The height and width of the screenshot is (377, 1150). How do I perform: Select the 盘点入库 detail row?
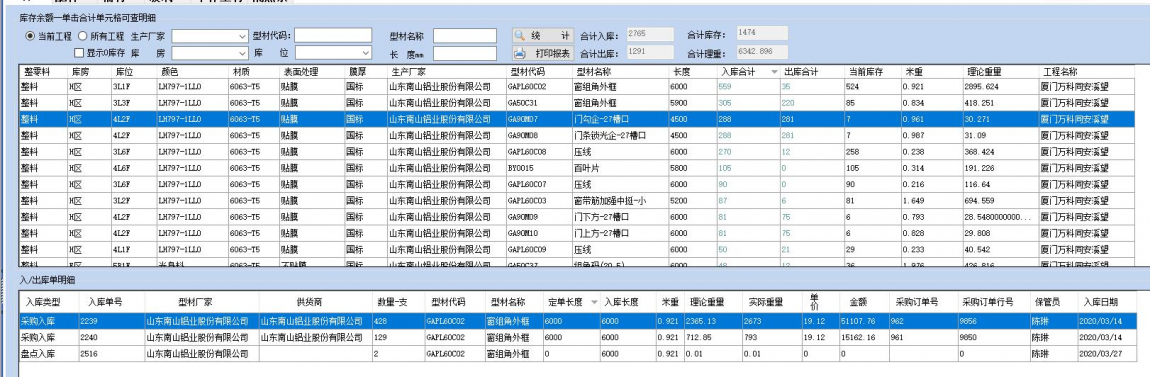pyautogui.click(x=578, y=354)
